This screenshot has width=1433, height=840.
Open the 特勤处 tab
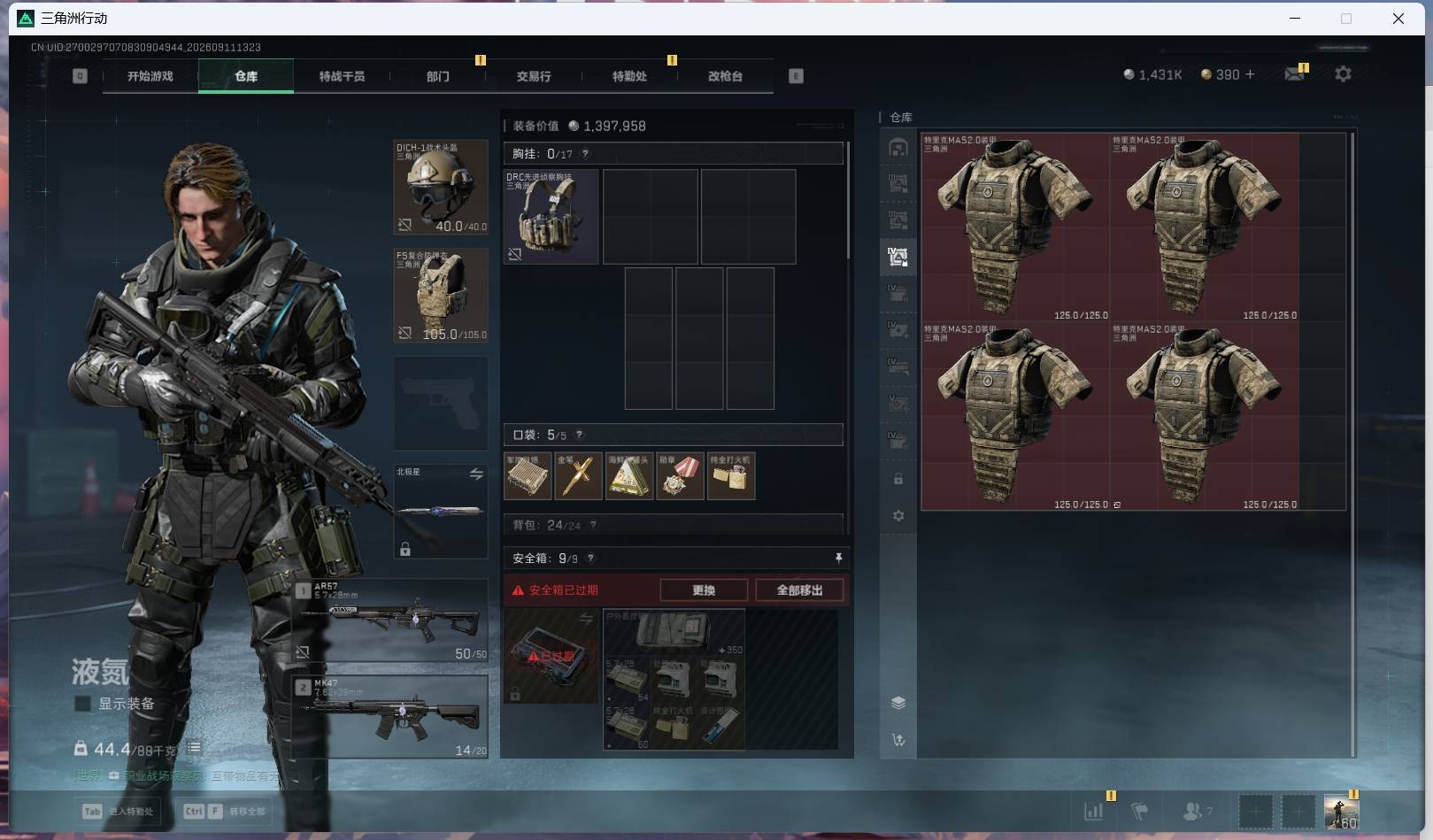pyautogui.click(x=629, y=76)
